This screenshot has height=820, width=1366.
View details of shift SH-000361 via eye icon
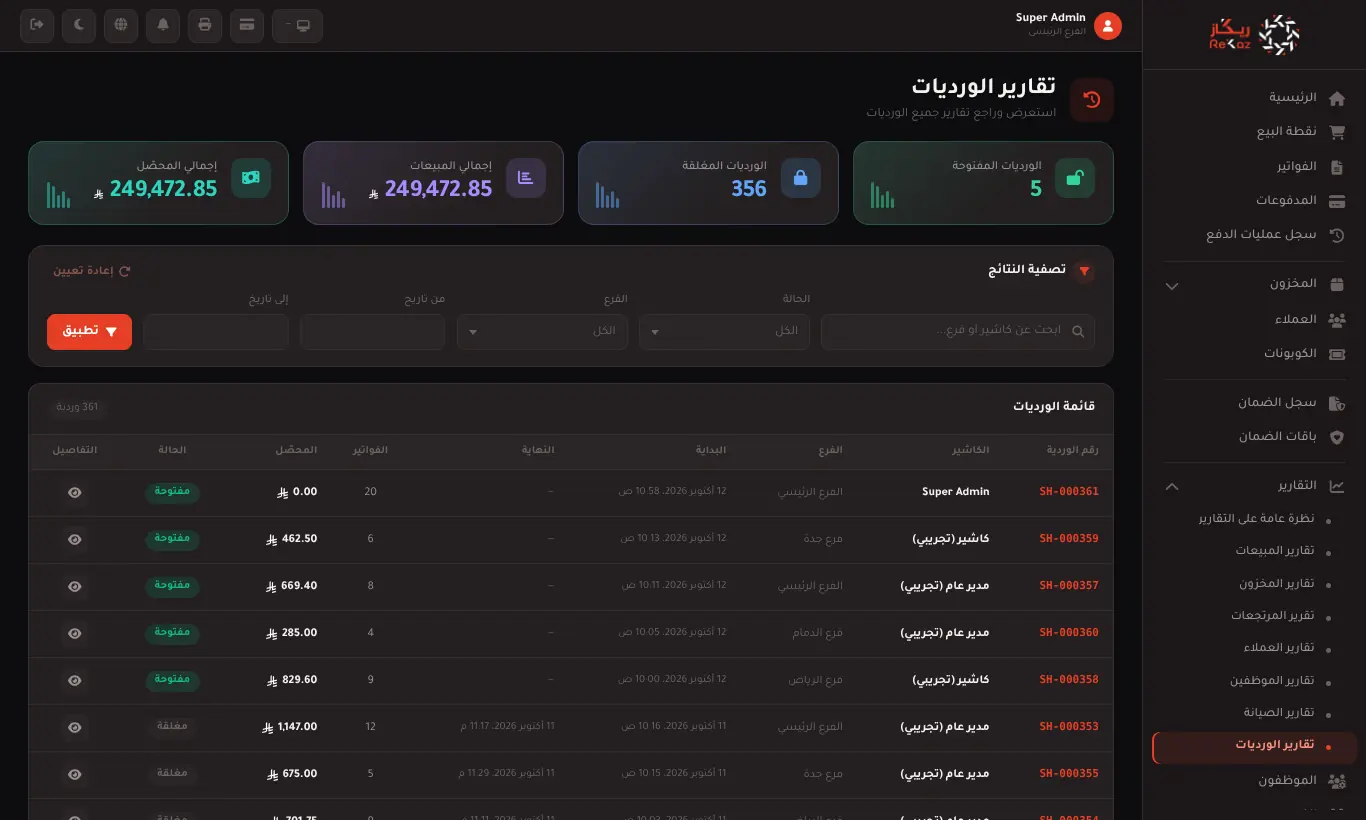coord(75,492)
